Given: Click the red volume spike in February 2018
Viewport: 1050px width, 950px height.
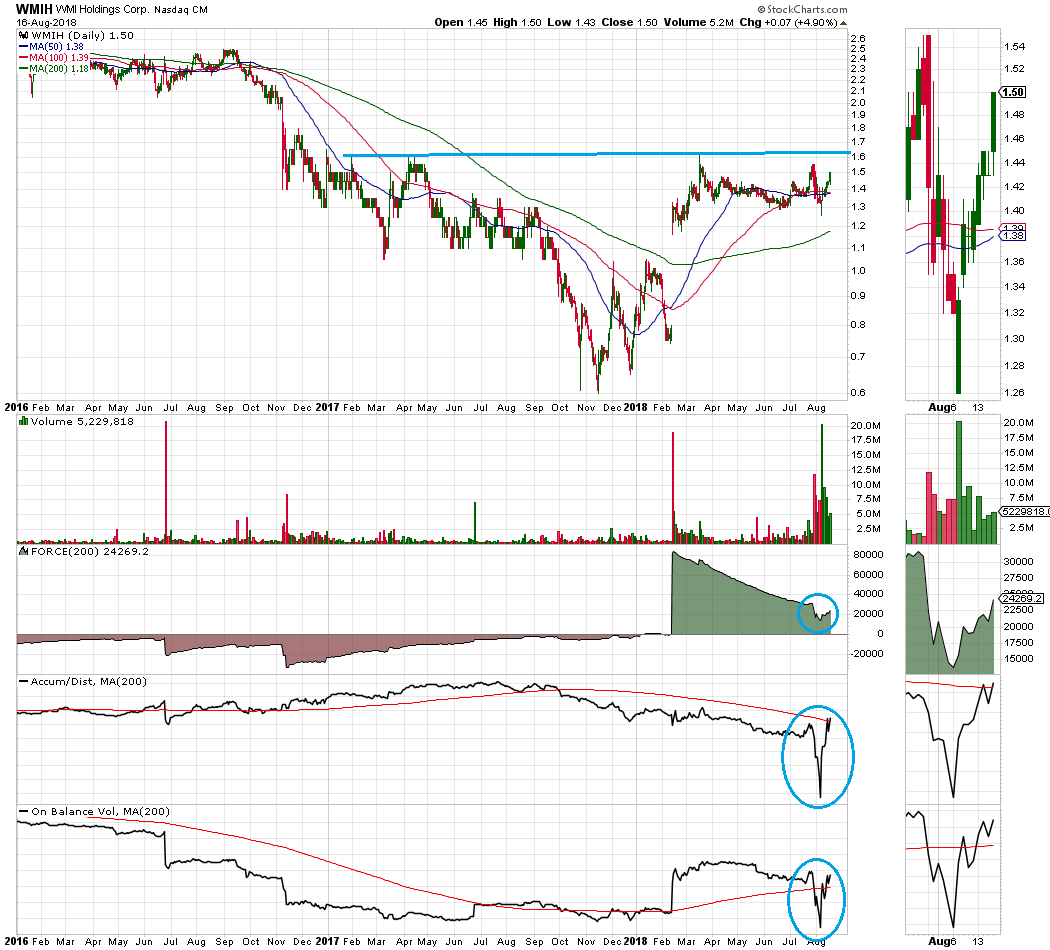Looking at the screenshot, I should pyautogui.click(x=672, y=487).
